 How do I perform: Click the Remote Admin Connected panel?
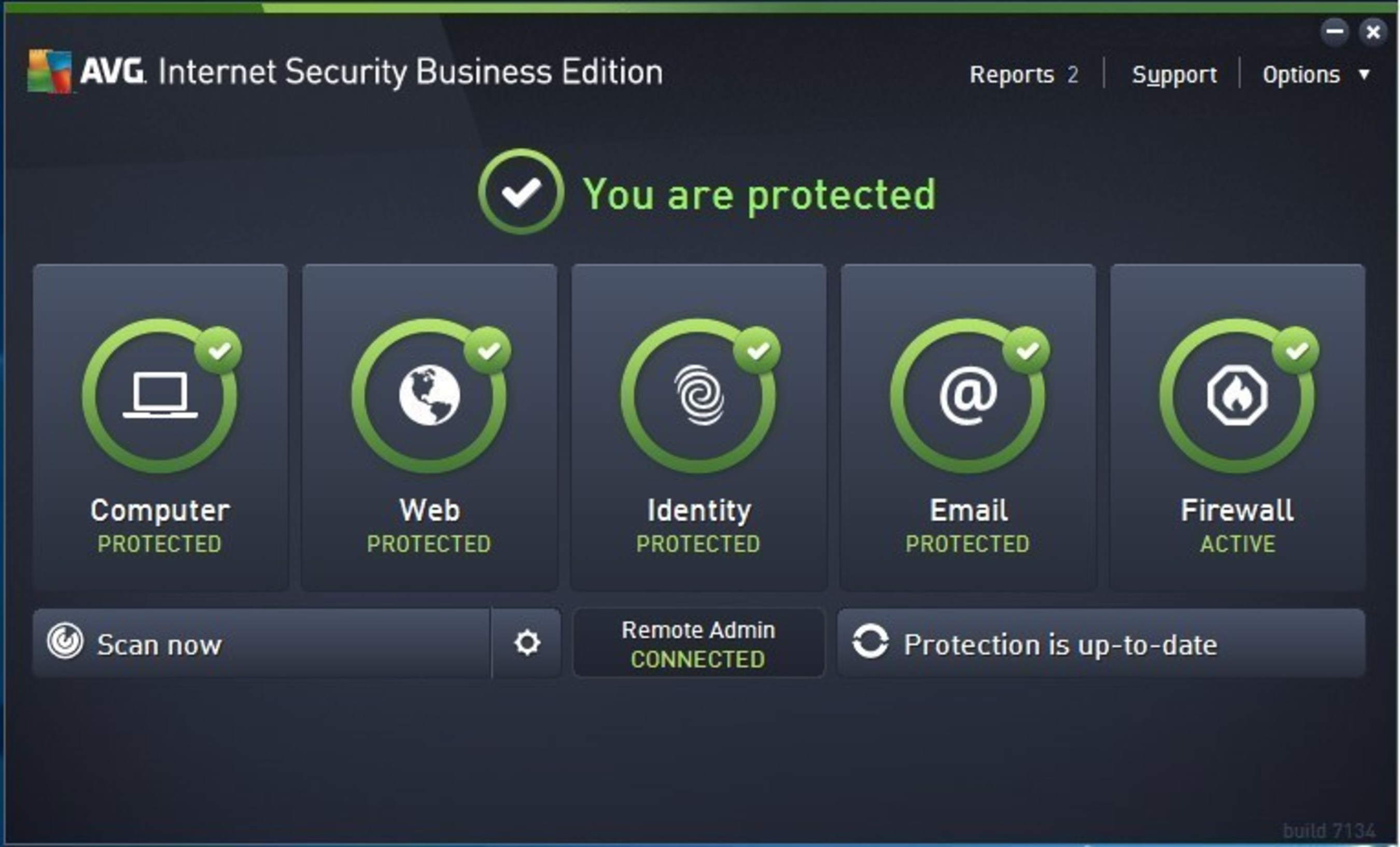click(x=698, y=643)
